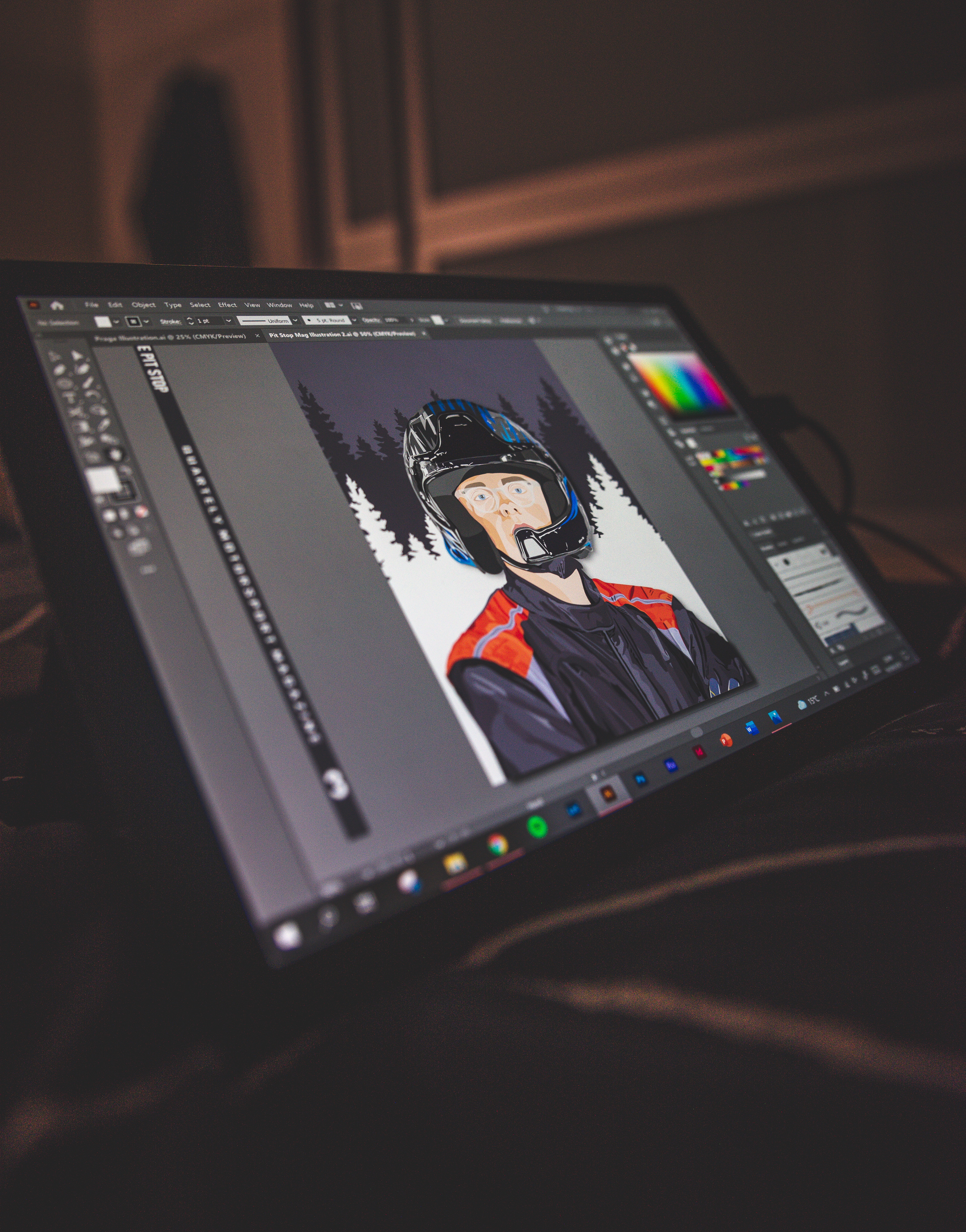Click the stroke weight stepper arrows

191,321
